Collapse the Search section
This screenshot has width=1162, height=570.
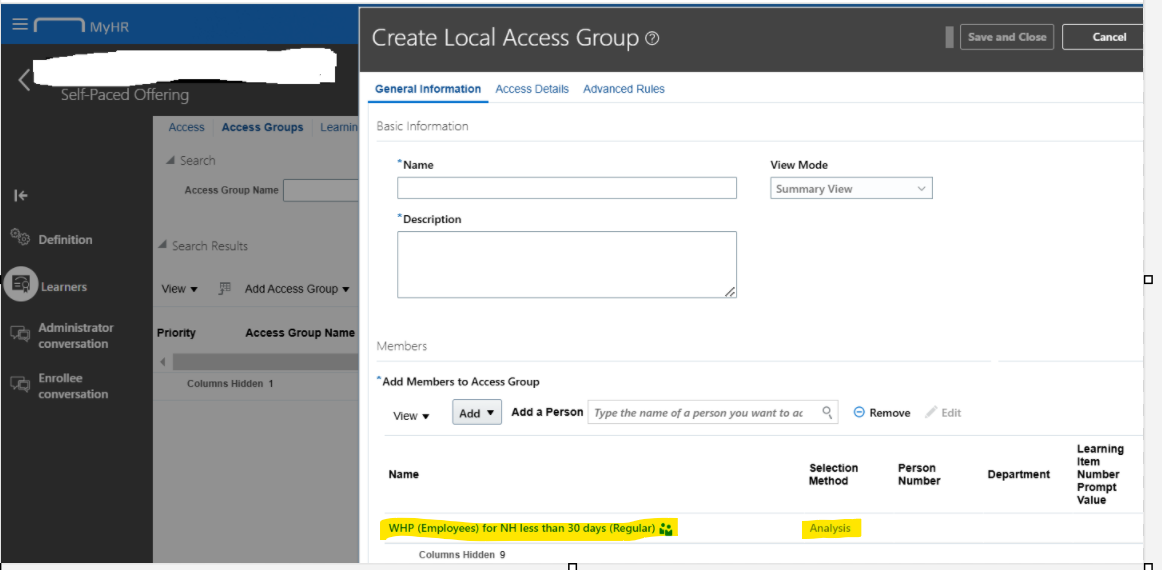pos(170,160)
